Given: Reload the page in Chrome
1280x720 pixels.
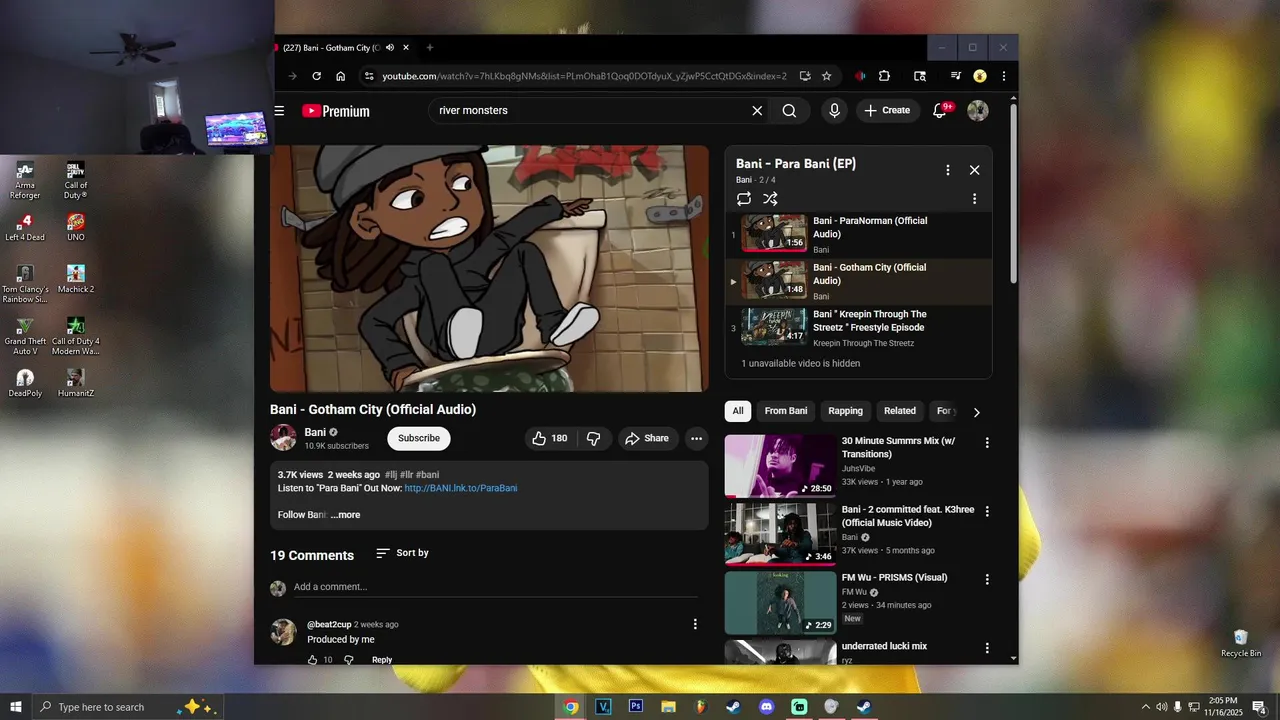Looking at the screenshot, I should (x=316, y=76).
